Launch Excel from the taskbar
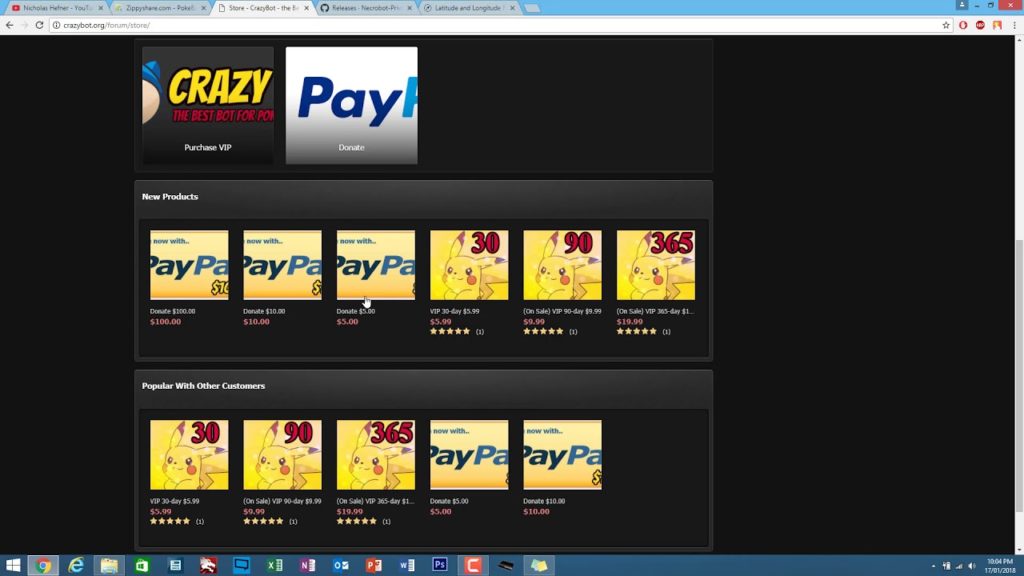Screen dimensions: 1024x576 274,565
